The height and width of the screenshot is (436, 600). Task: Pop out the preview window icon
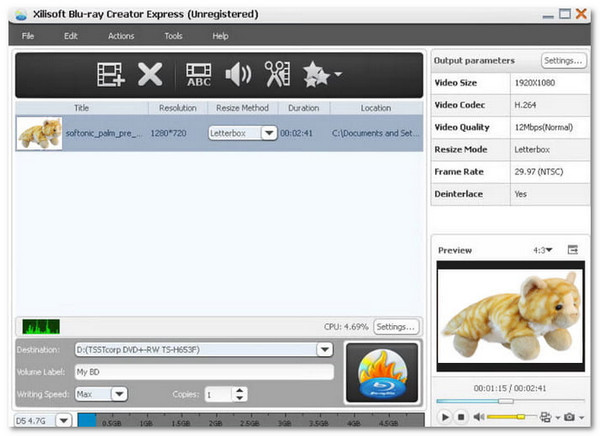point(572,250)
